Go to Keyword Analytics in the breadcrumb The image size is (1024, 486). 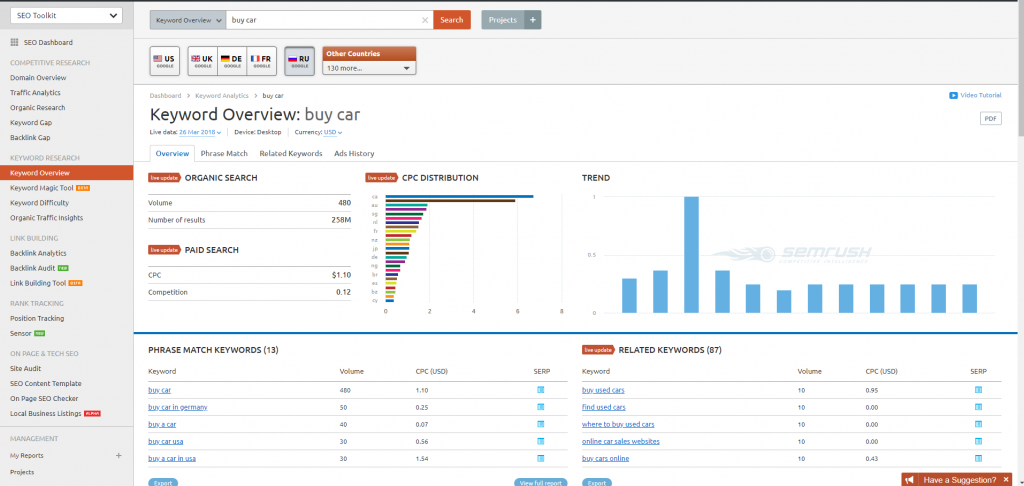point(221,95)
